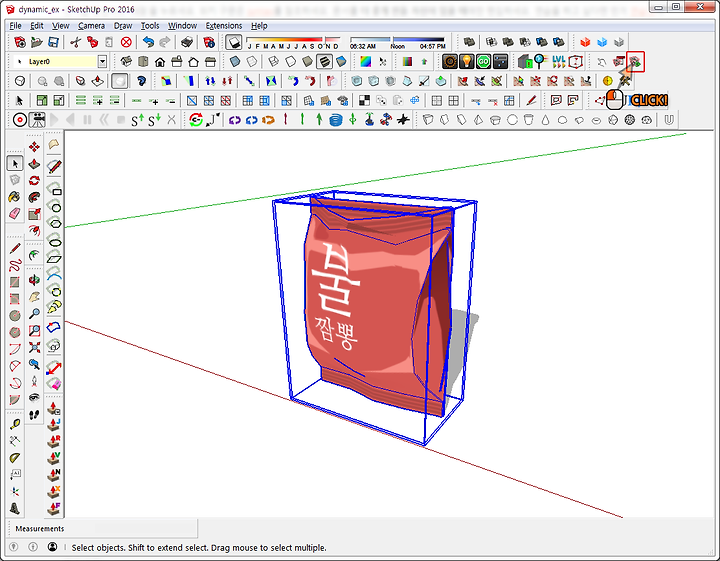Enable Monochrome face style
This screenshot has height=561, width=720.
(x=341, y=62)
